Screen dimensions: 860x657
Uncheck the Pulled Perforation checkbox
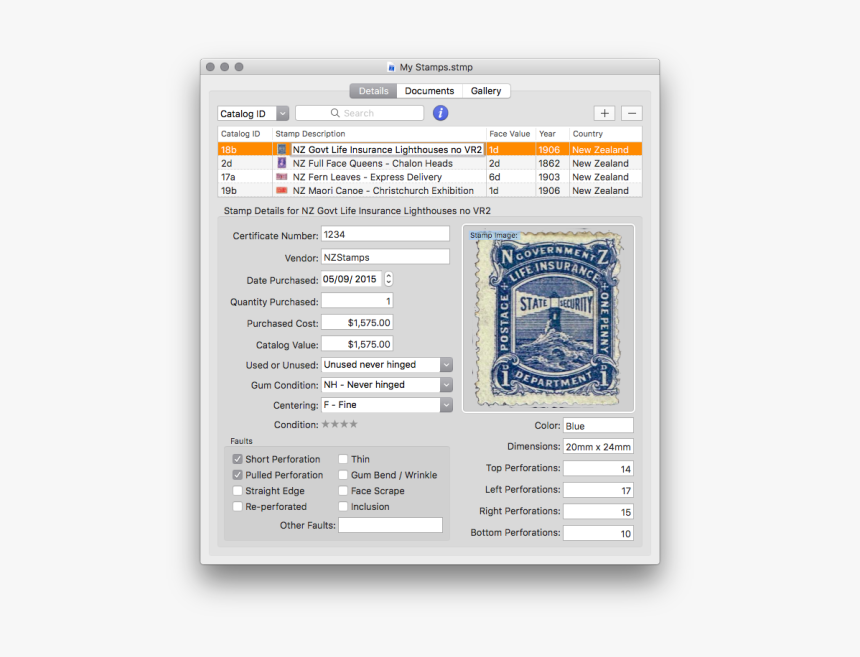(x=238, y=475)
